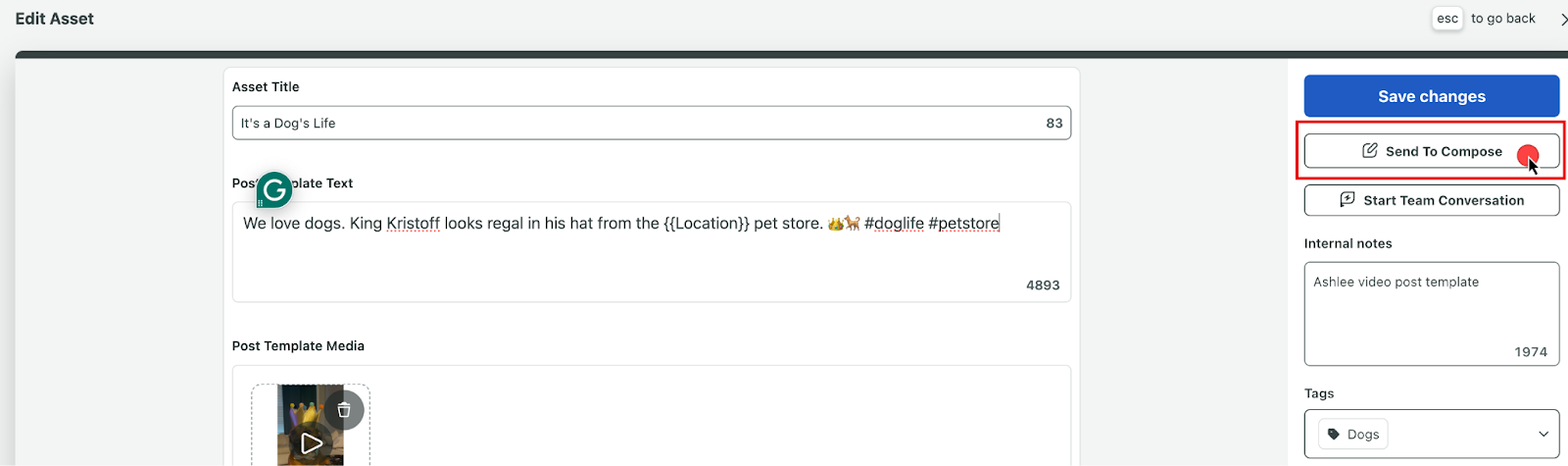The height and width of the screenshot is (466, 1568).
Task: Play the attached dog video
Action: [x=312, y=443]
